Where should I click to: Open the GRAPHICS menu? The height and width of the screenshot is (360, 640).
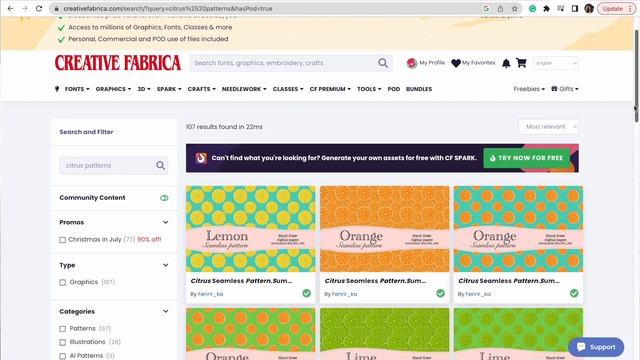(113, 89)
